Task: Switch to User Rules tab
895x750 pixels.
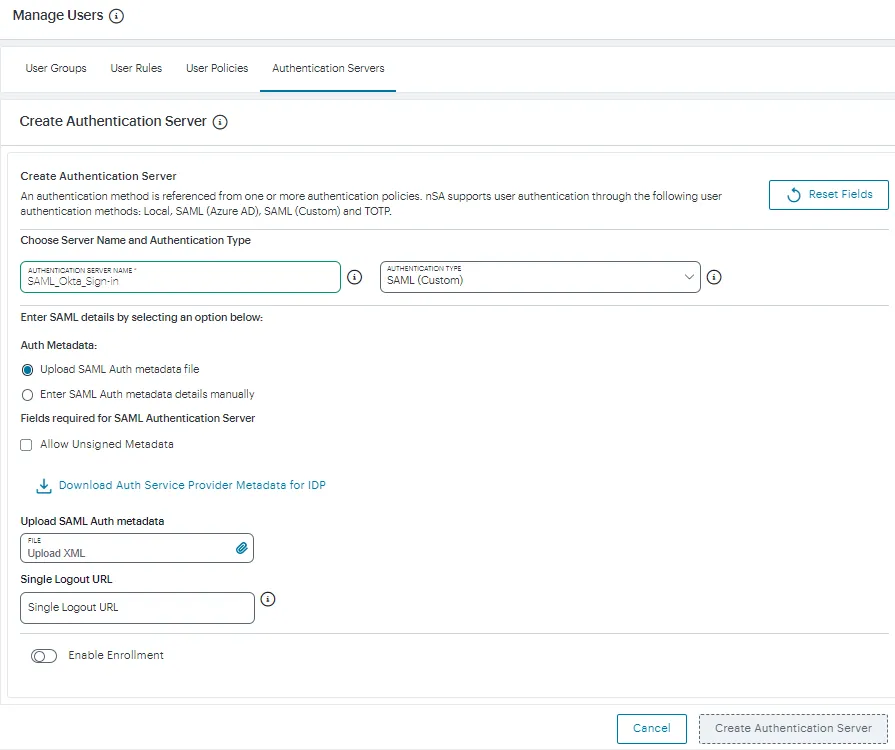Action: pos(136,68)
